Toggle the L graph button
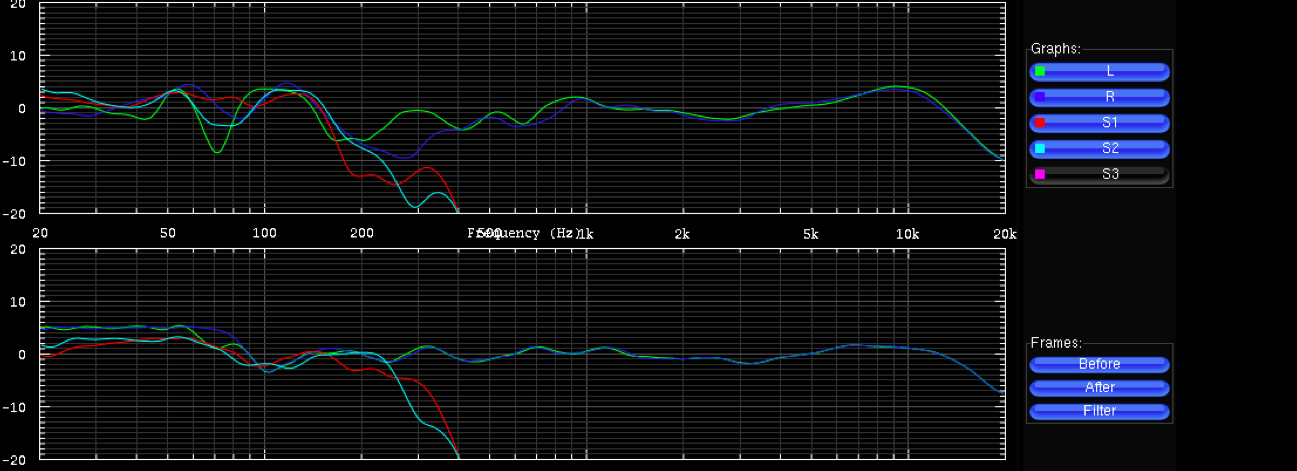 [1099, 71]
